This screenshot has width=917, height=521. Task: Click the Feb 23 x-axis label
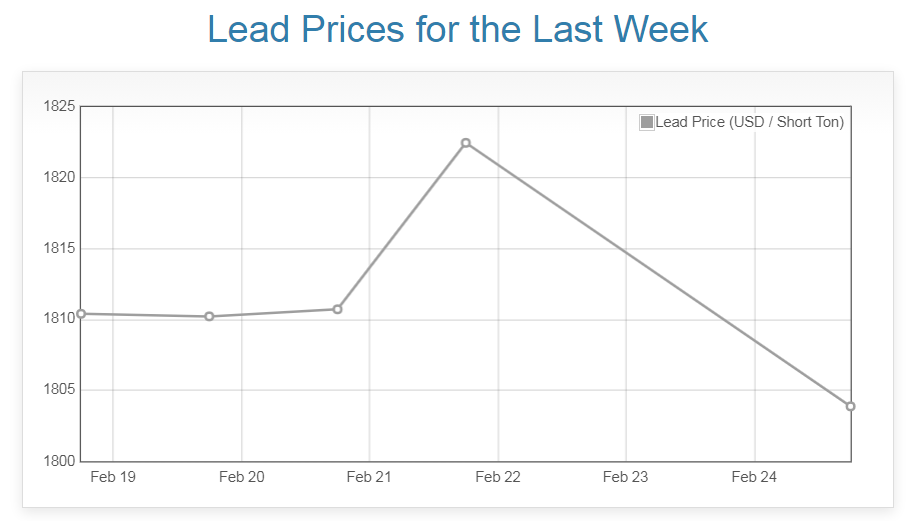pyautogui.click(x=626, y=477)
